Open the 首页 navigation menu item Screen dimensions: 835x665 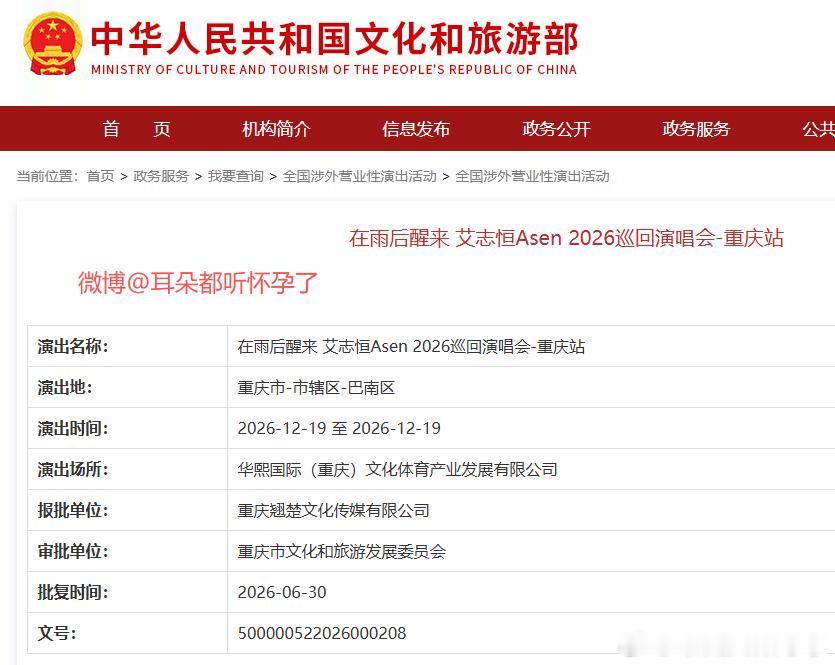[x=136, y=129]
